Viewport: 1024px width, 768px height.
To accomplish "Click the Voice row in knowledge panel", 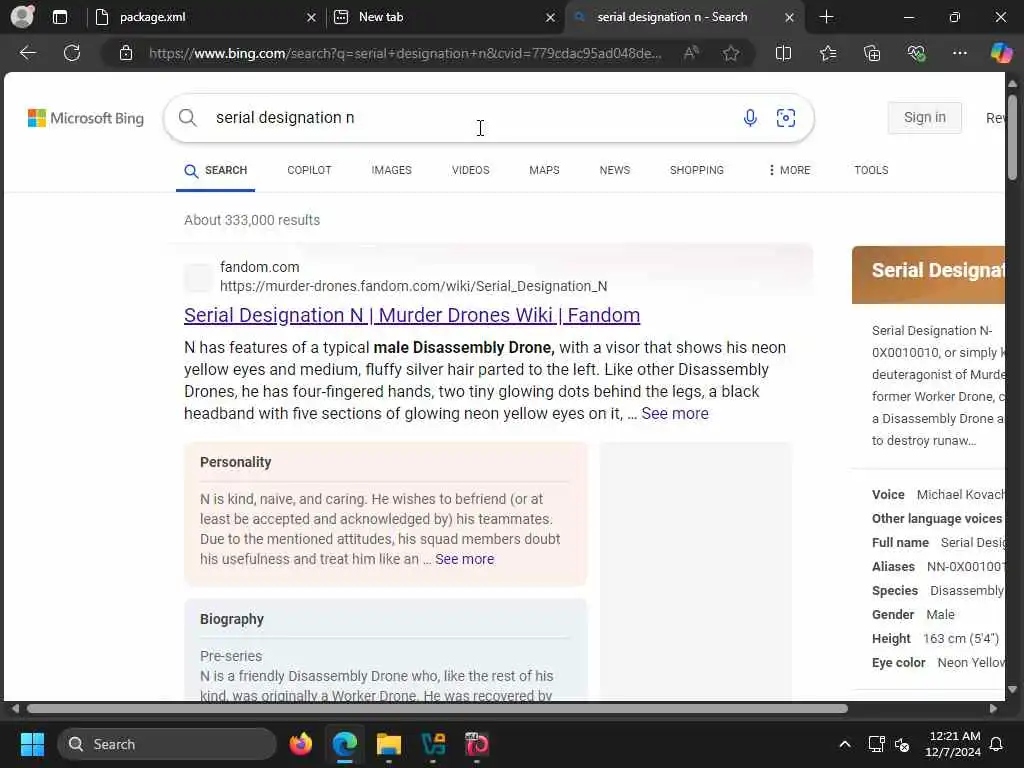I will click(x=938, y=494).
